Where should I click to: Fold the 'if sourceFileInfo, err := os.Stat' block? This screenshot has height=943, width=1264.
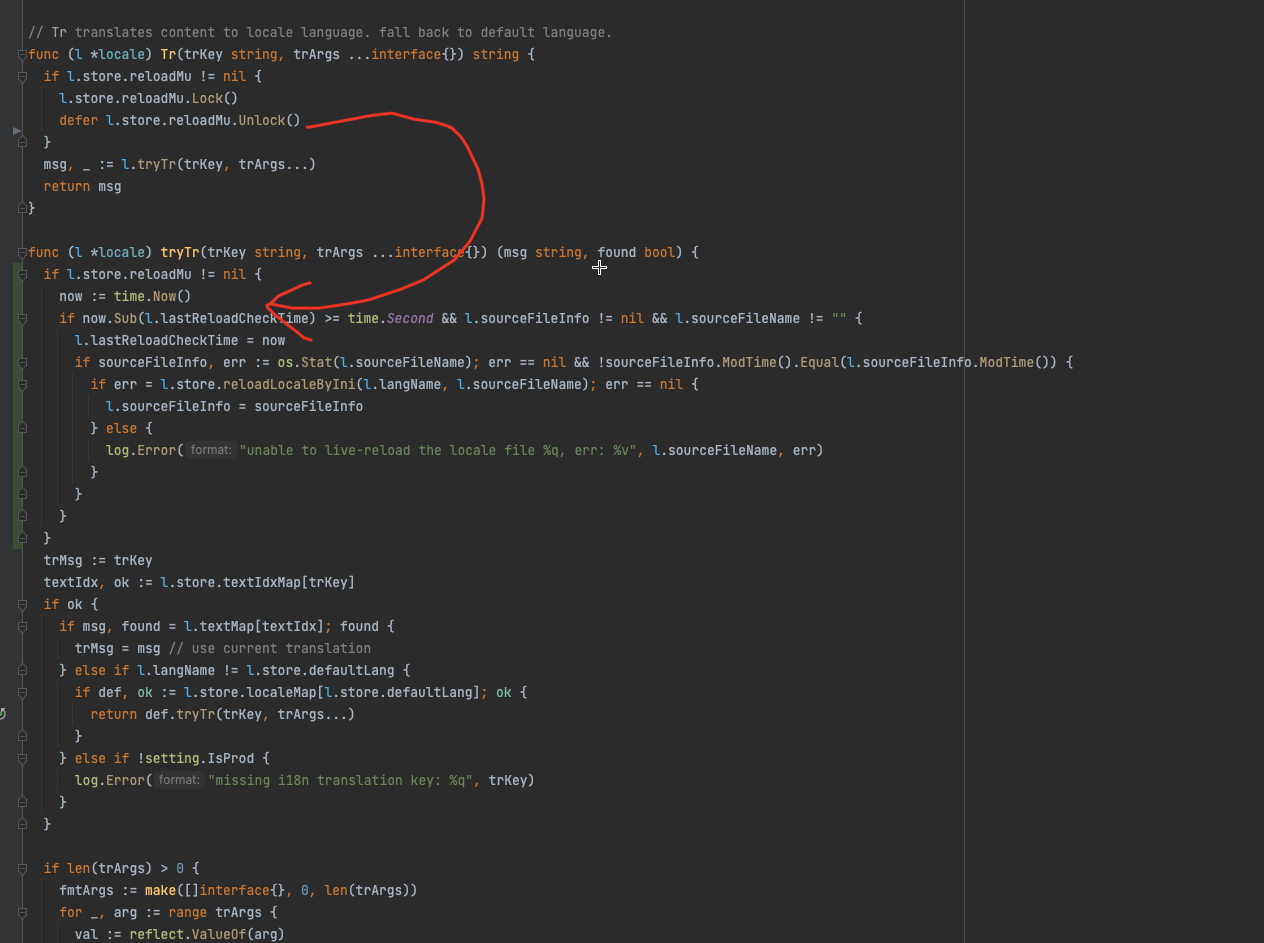22,362
